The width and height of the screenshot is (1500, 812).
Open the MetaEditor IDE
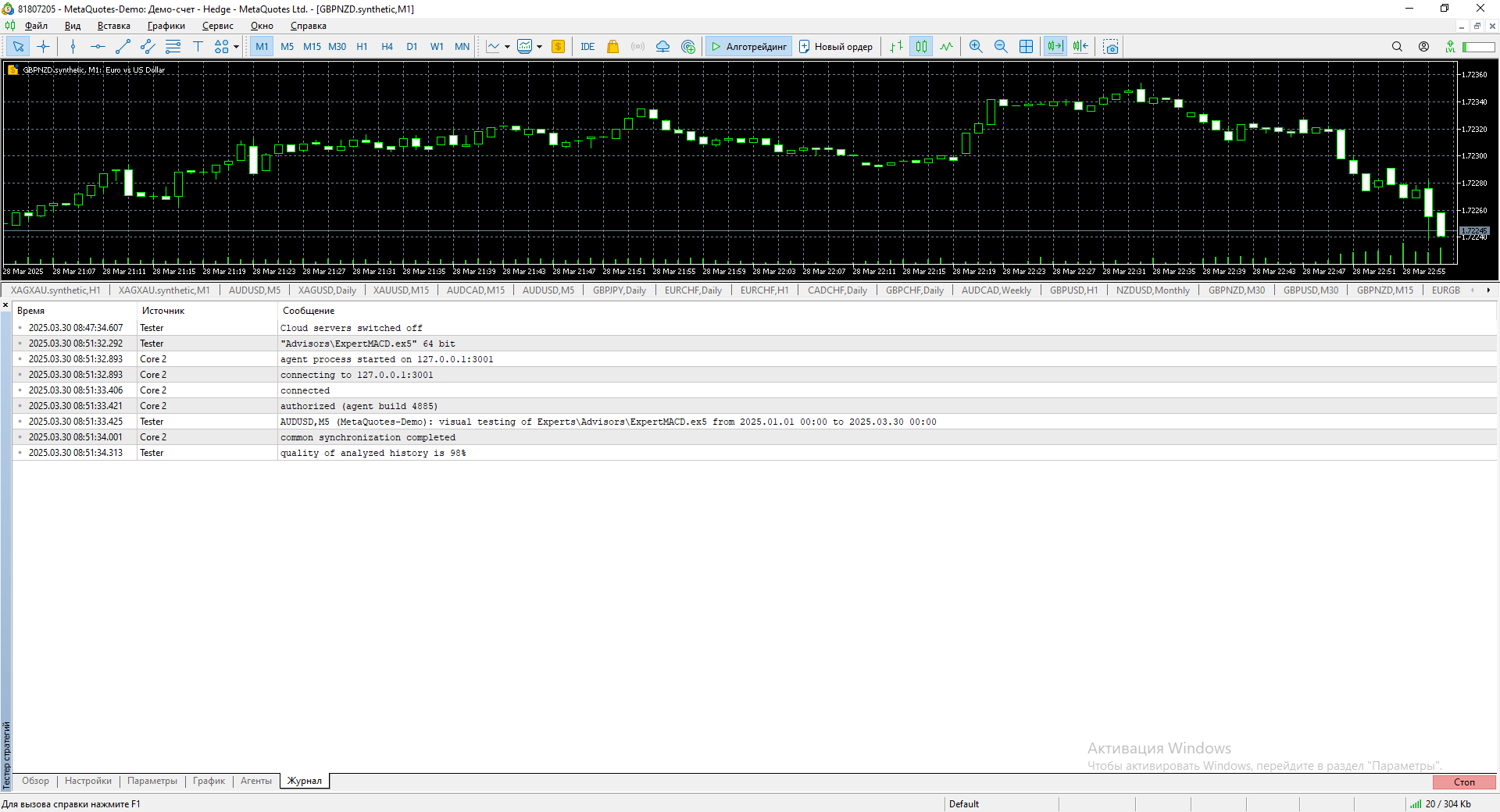pos(587,47)
